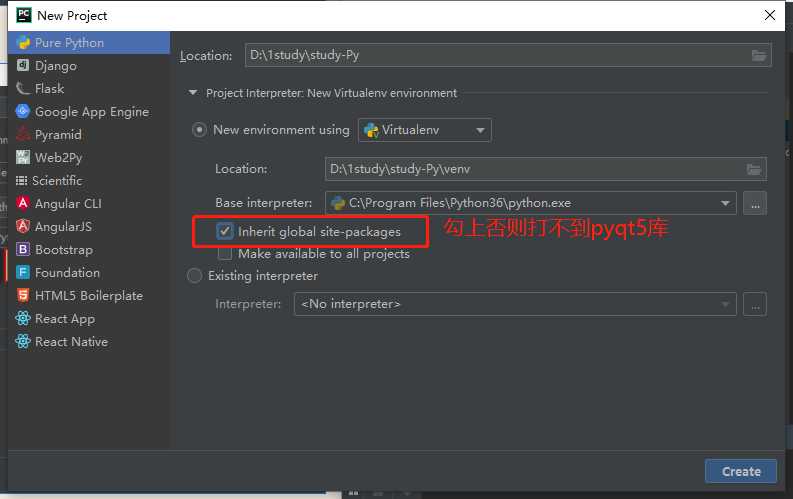Collapse the Project Interpreter section

(193, 93)
